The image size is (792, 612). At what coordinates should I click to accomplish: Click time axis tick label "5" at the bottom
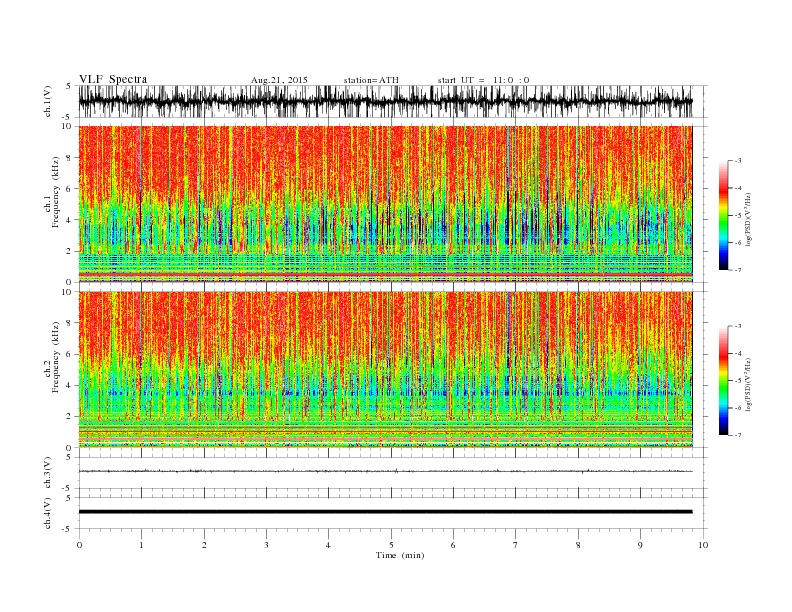[391, 545]
